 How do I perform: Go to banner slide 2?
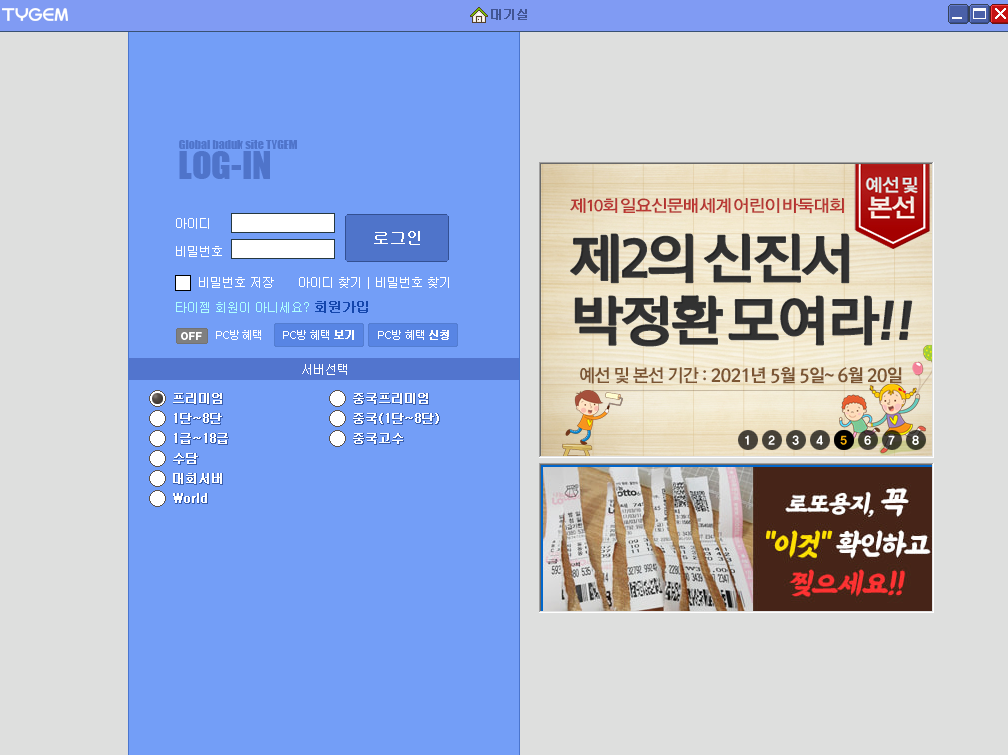tap(771, 441)
